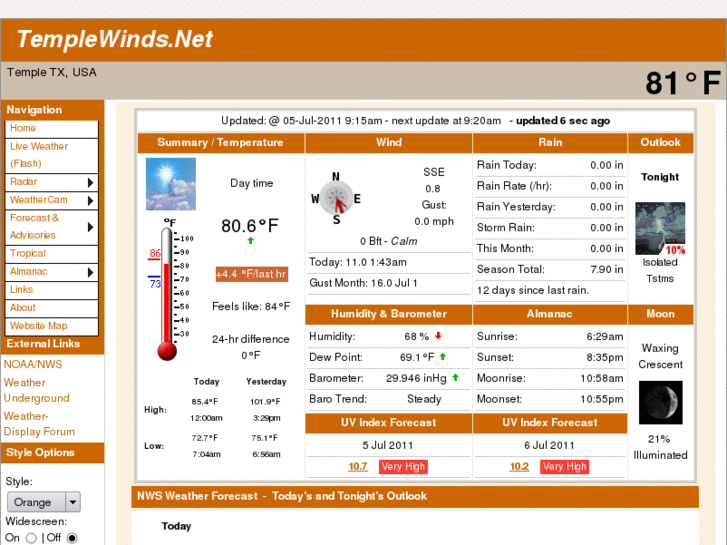Expand the Forecast & Advisories submenu arrow

(x=90, y=227)
